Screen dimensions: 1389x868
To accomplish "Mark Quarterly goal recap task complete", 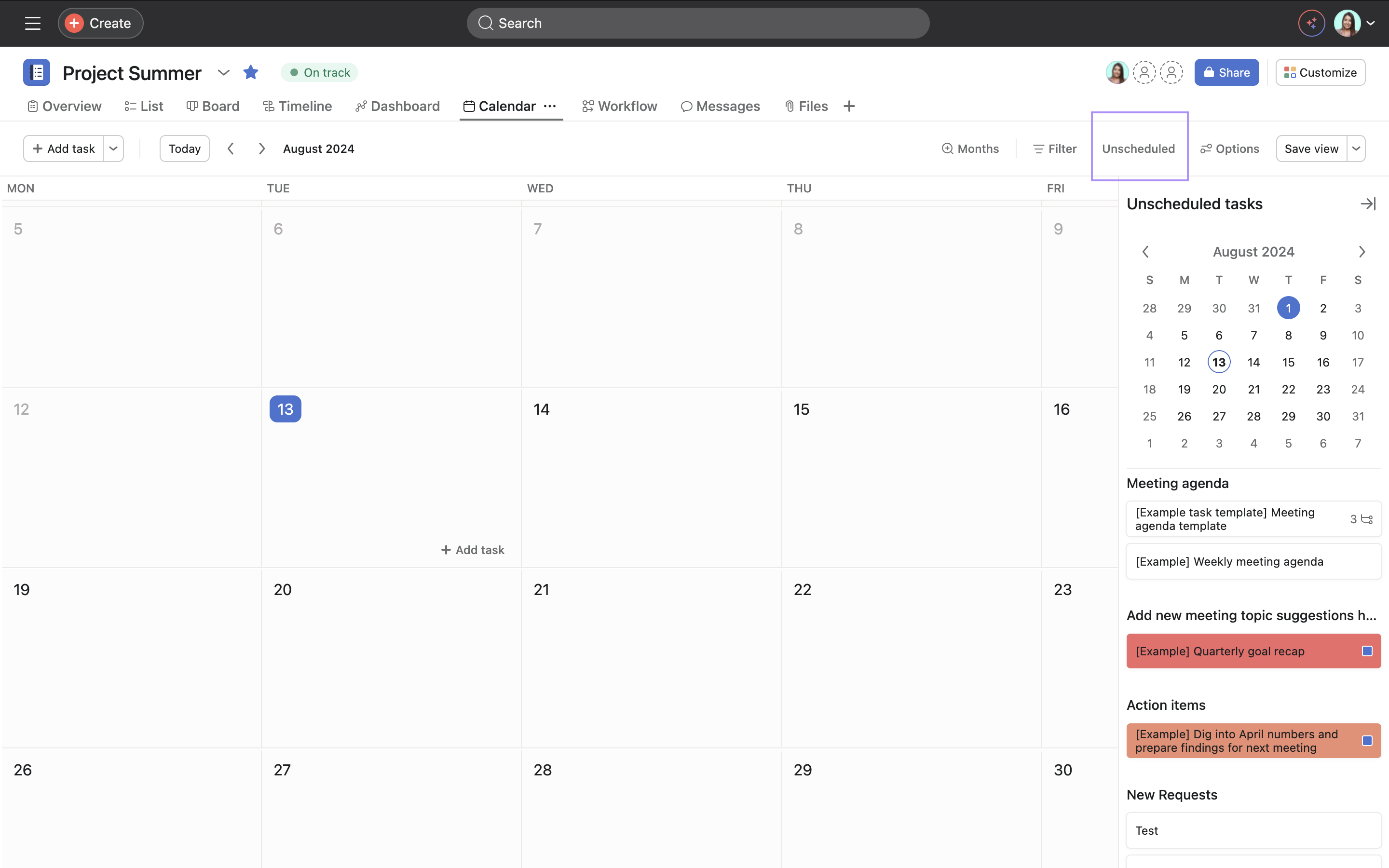I will (1367, 651).
